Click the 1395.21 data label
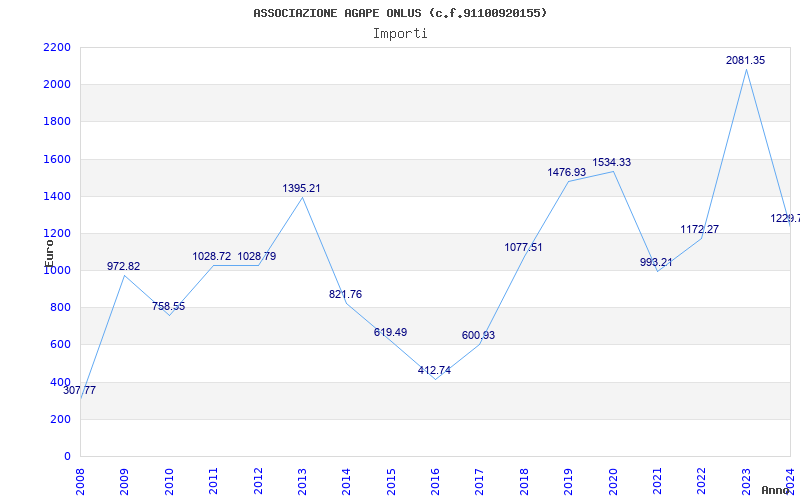This screenshot has height=500, width=800. coord(302,188)
